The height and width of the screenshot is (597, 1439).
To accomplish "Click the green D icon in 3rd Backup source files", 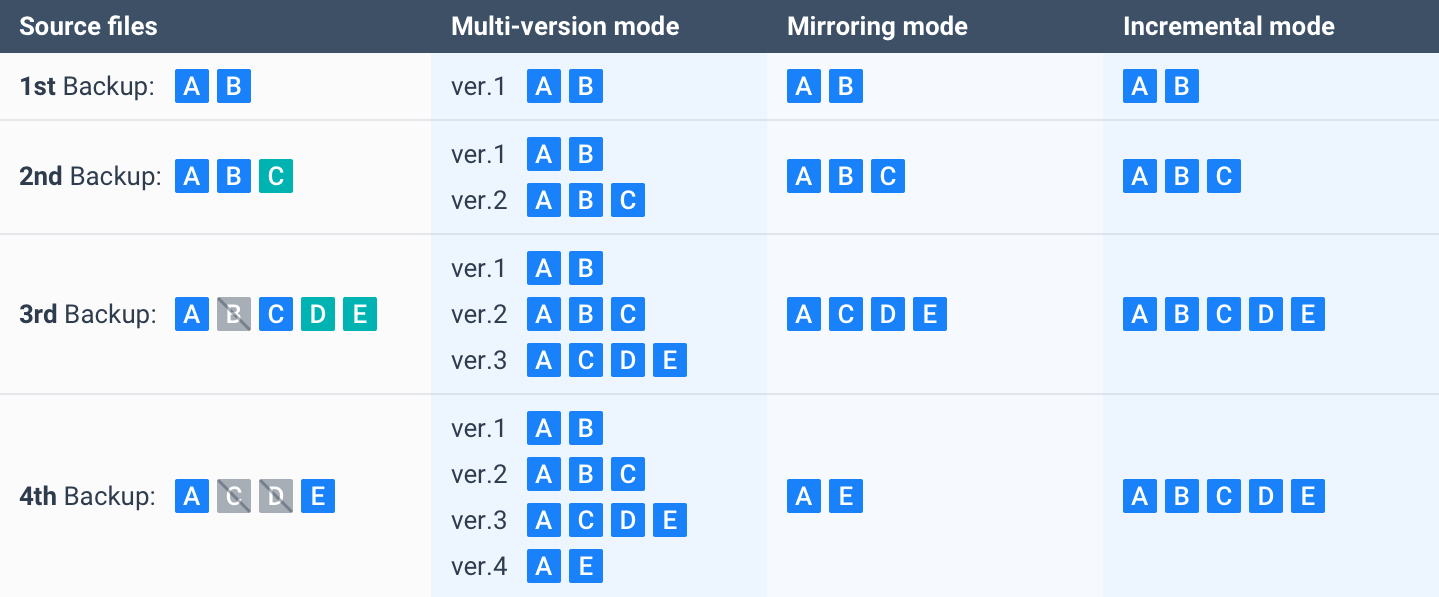I will click(317, 315).
